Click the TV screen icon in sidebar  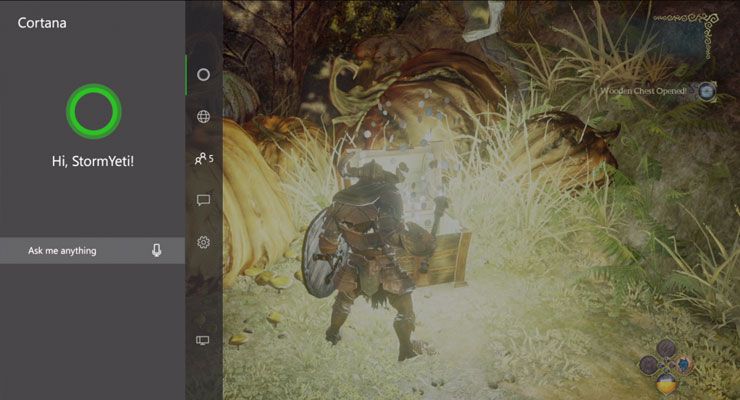(203, 340)
